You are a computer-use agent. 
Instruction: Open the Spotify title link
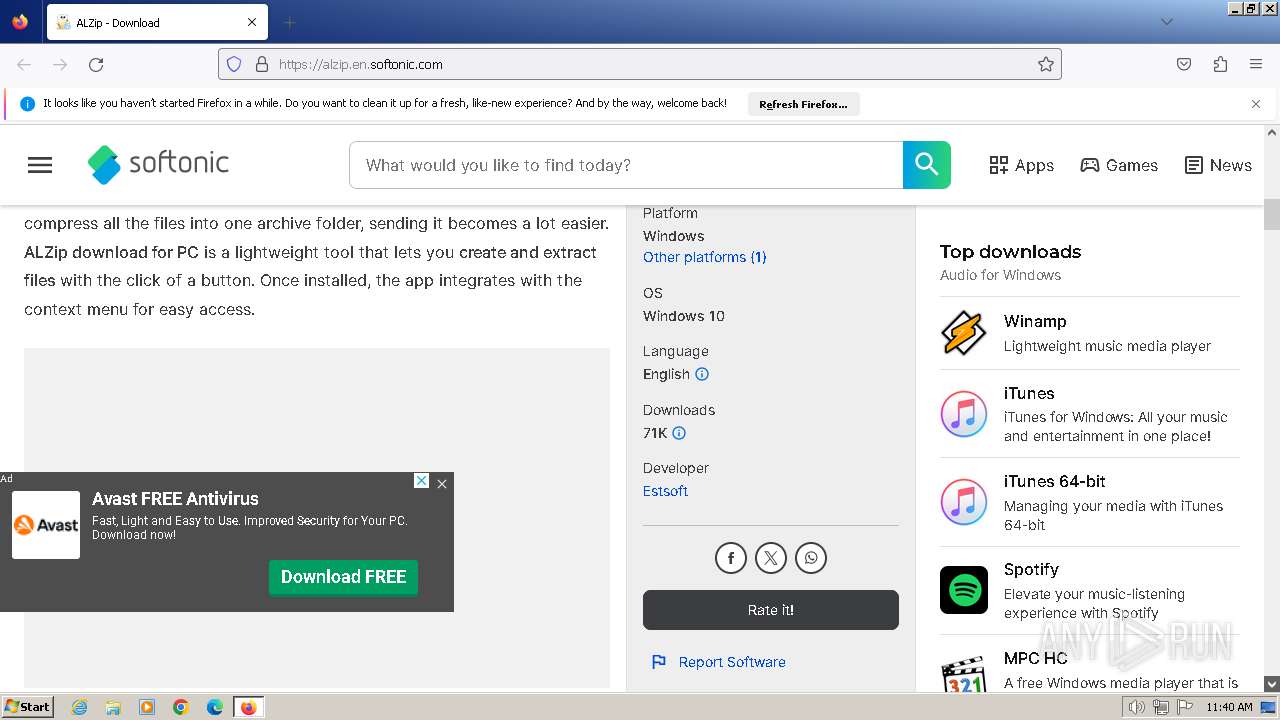pyautogui.click(x=1031, y=569)
